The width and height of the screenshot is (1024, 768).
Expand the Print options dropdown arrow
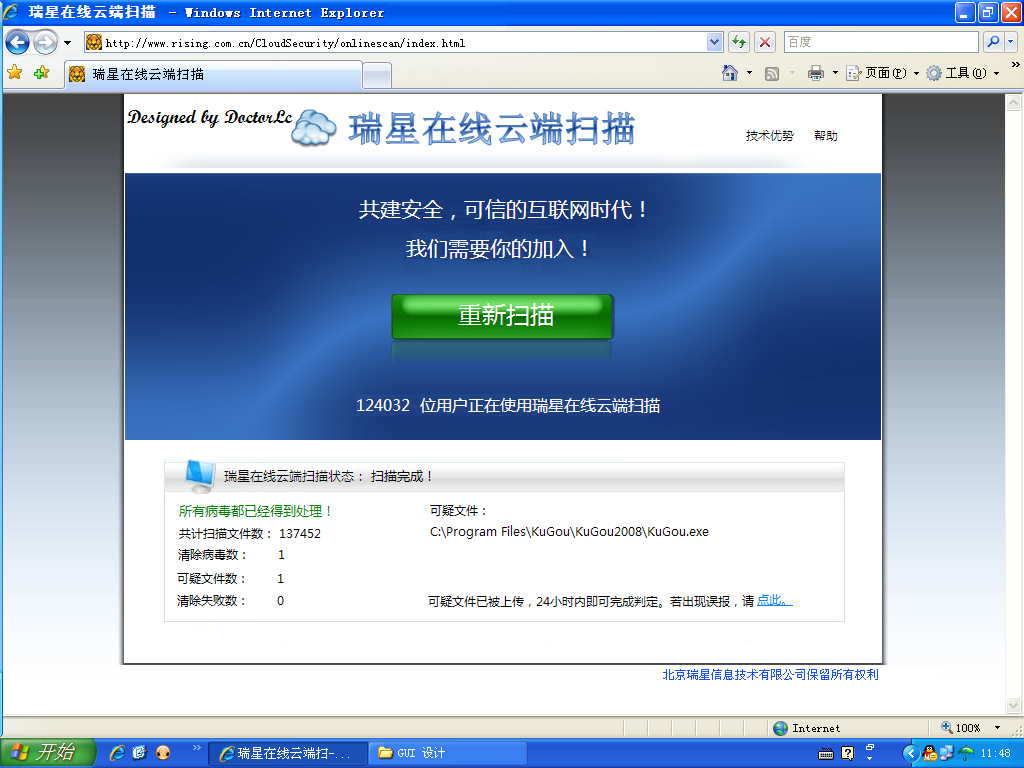tap(835, 73)
